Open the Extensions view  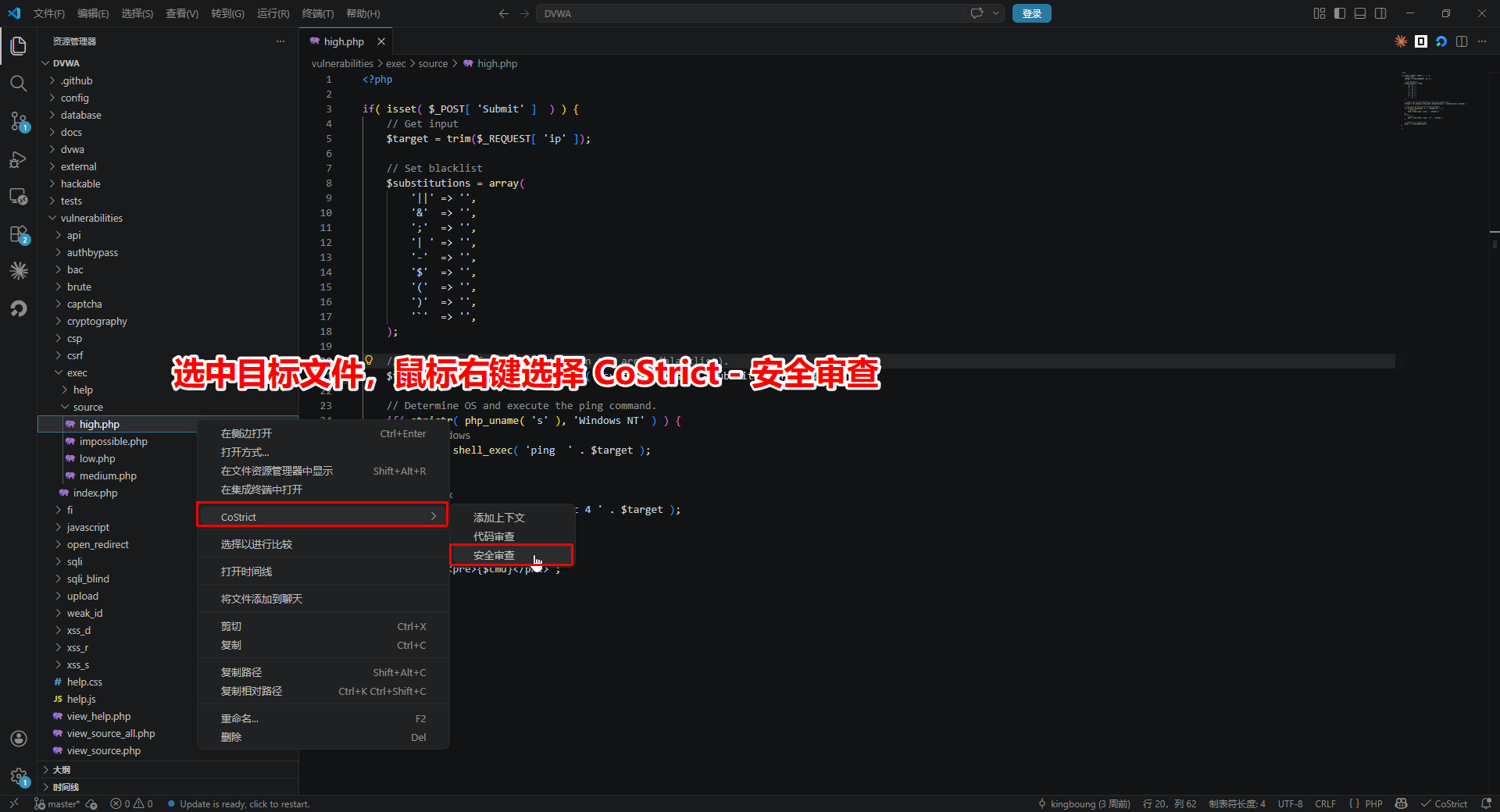[x=19, y=234]
